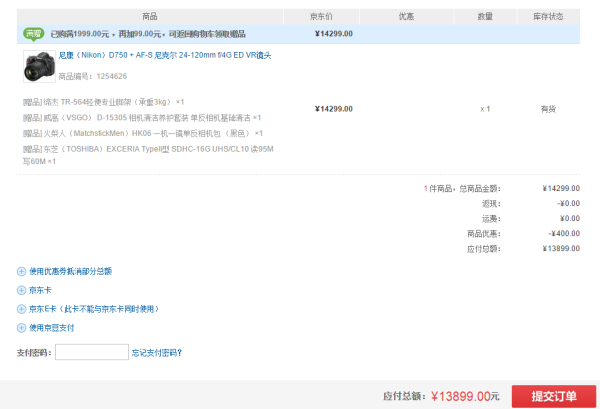This screenshot has height=409, width=600.
Task: Open the Nikon D750 product link
Action: pyautogui.click(x=165, y=55)
